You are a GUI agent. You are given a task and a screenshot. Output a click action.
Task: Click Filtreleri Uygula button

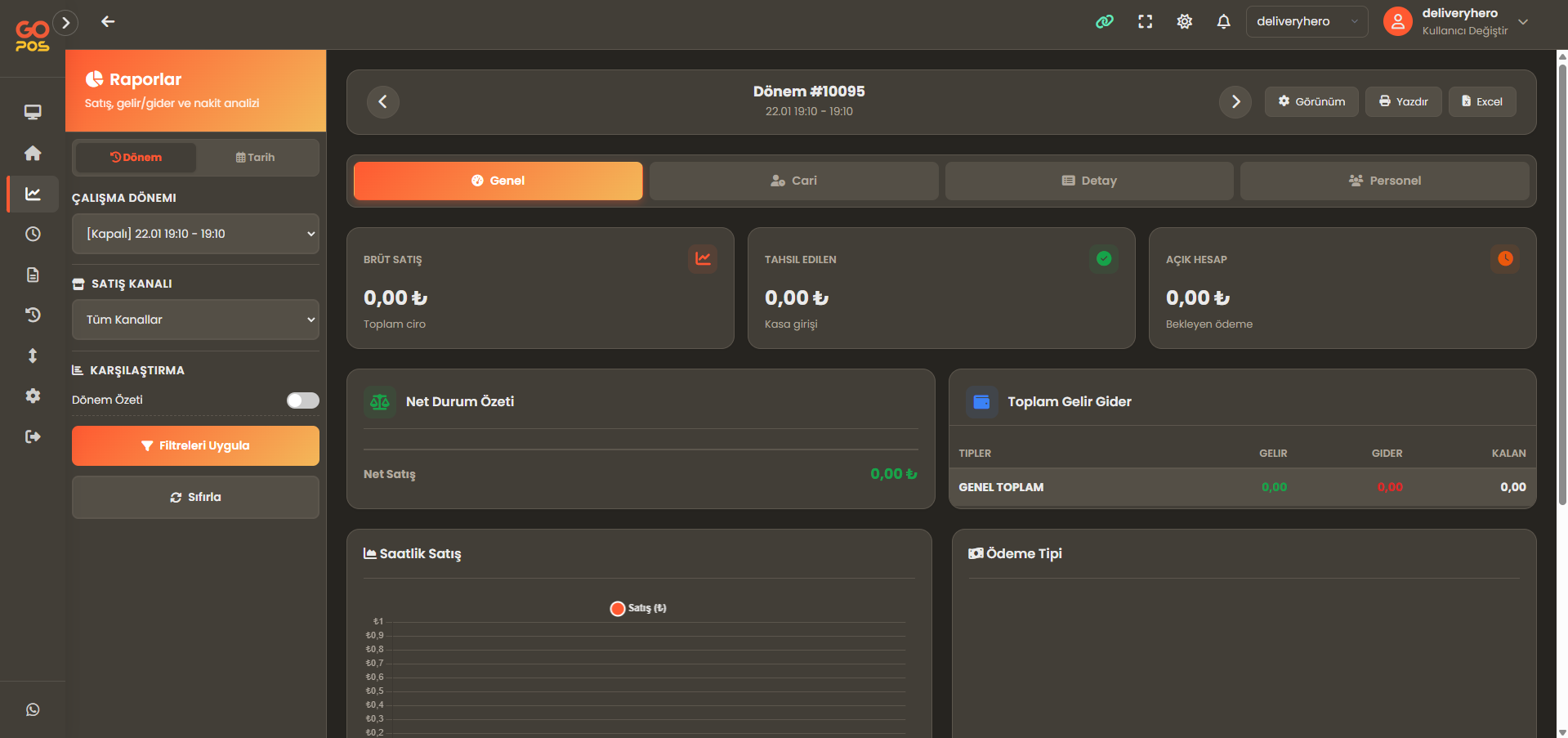(195, 445)
